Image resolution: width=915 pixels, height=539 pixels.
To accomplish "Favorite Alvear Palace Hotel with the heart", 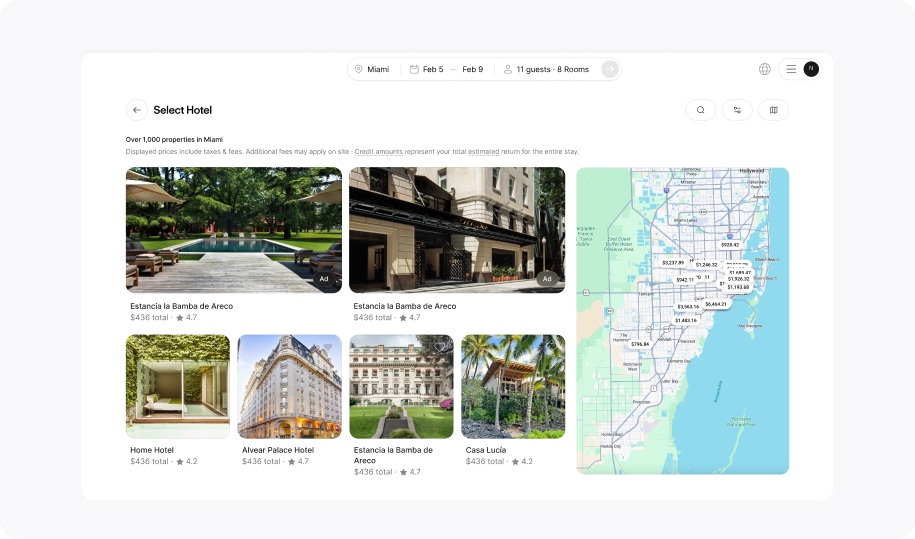I will [328, 347].
